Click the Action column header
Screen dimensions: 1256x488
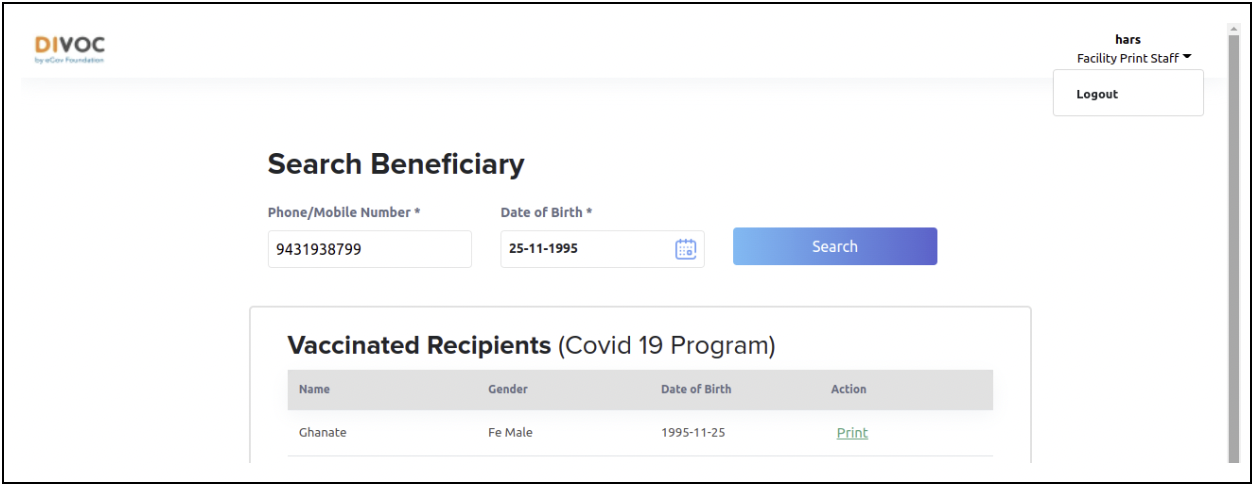coord(848,389)
